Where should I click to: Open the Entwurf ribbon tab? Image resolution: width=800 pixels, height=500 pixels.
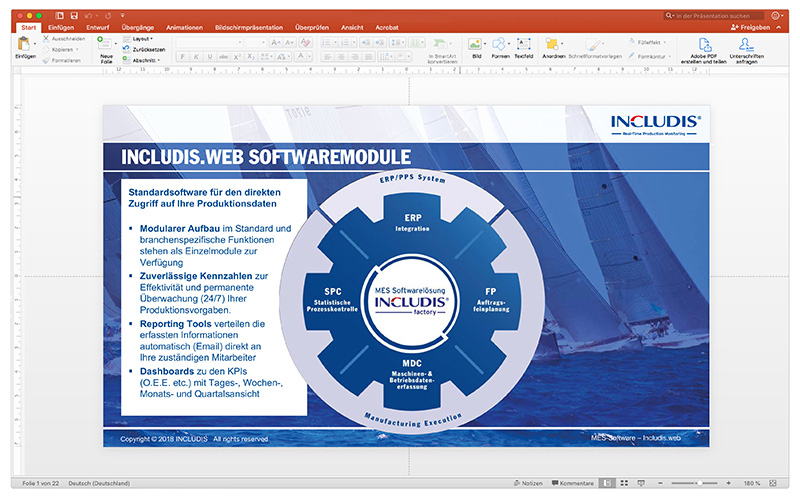coord(98,28)
